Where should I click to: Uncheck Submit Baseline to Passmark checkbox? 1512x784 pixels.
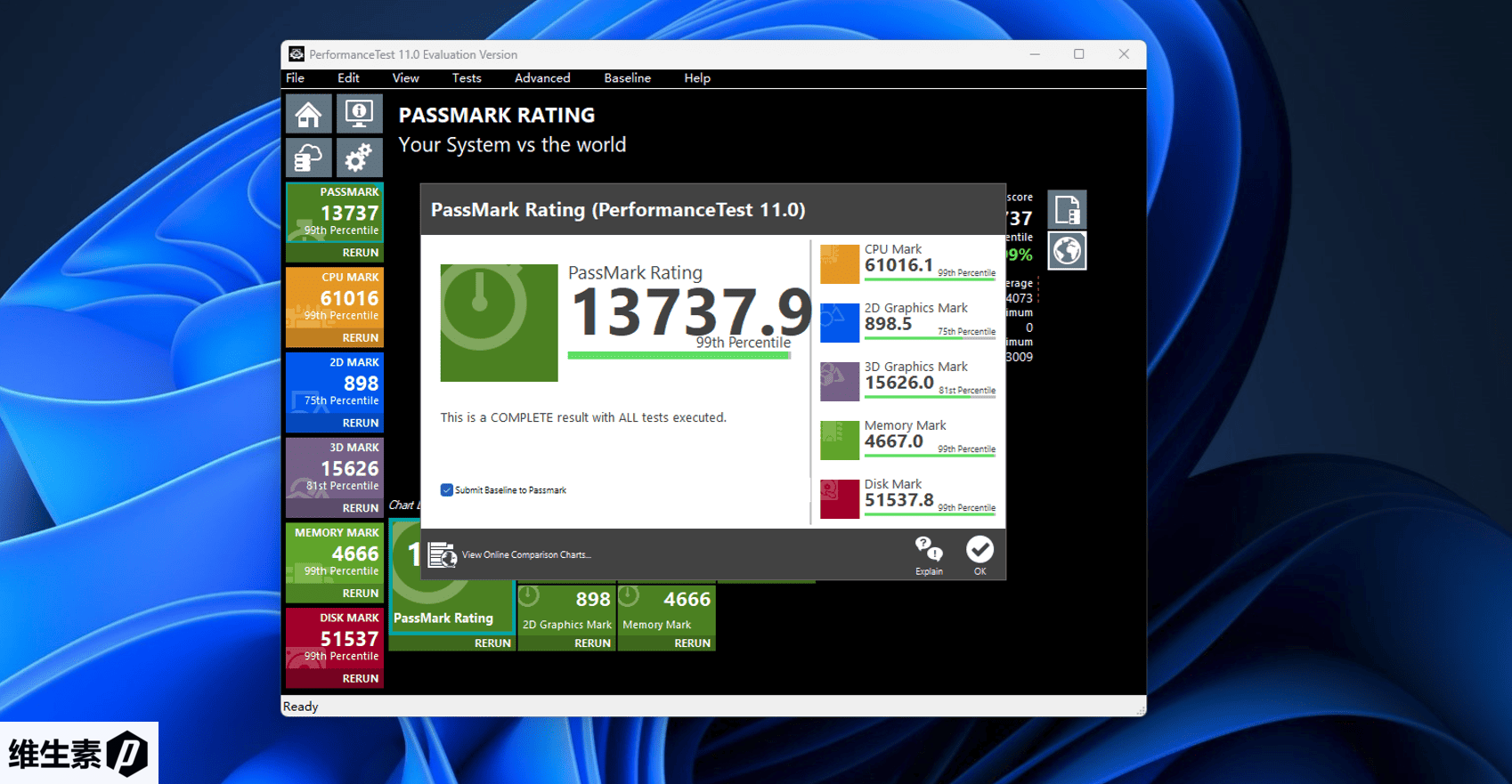pos(447,490)
